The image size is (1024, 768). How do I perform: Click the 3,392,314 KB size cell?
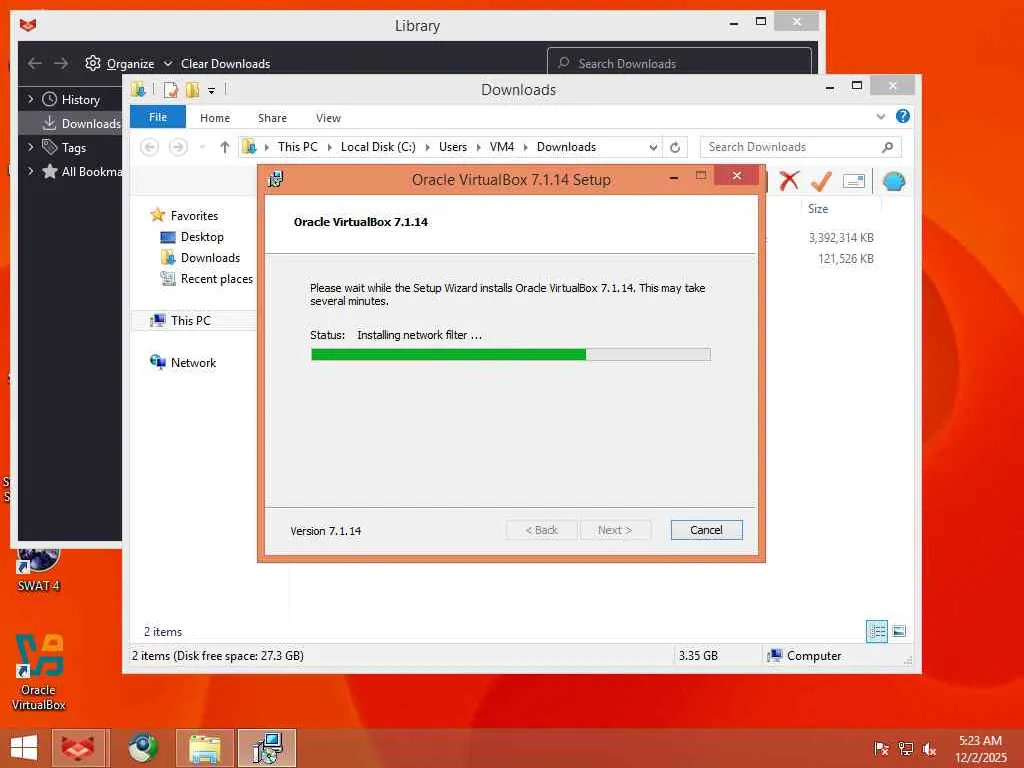click(x=841, y=238)
